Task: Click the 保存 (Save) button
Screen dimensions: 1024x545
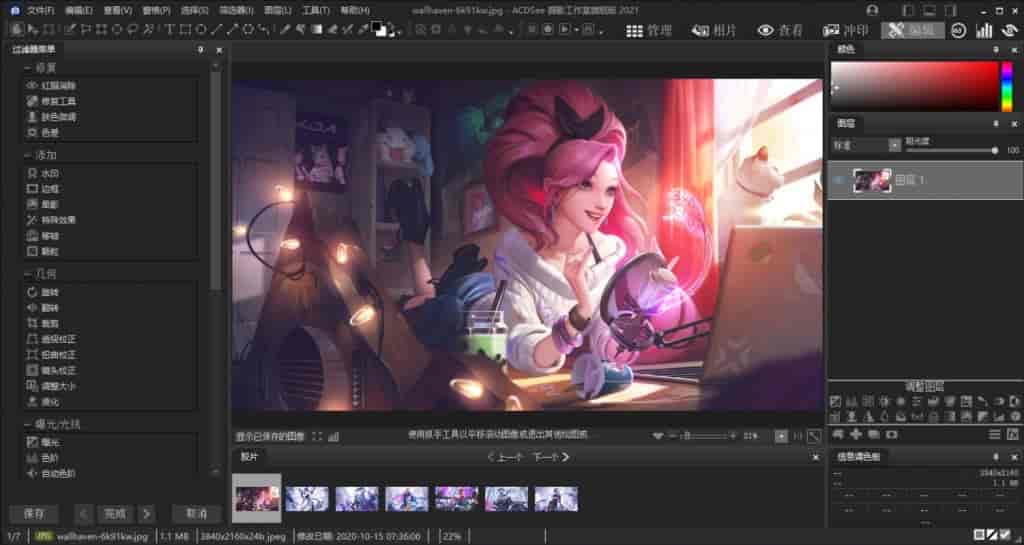Action: 34,513
